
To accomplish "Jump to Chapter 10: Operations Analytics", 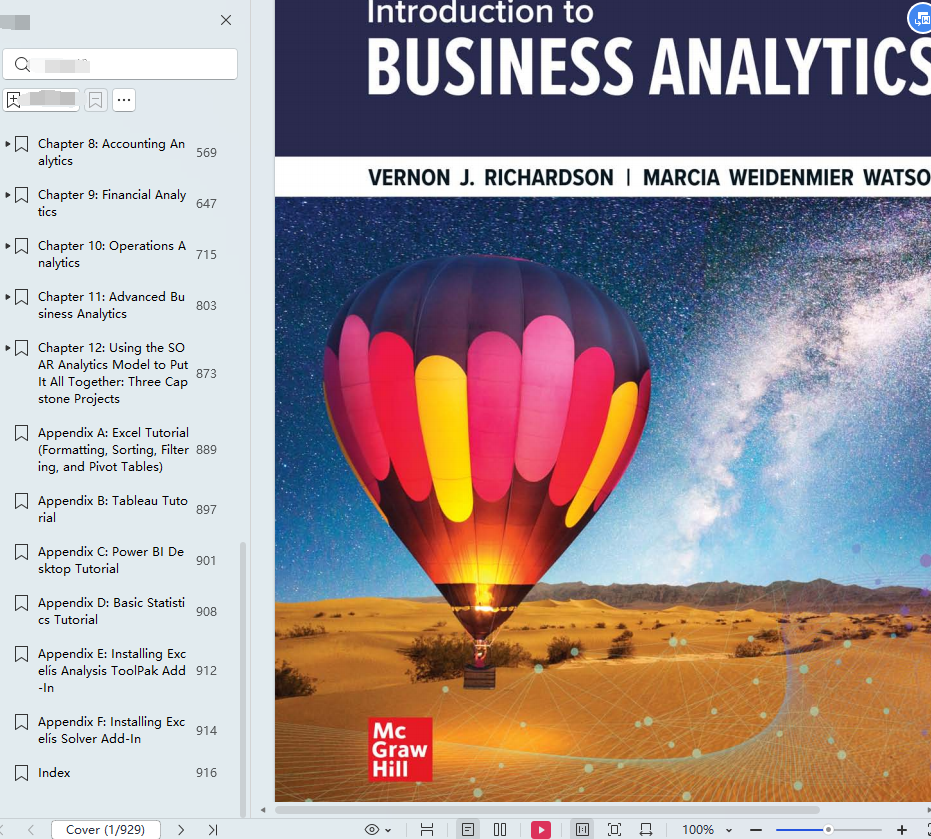I will tap(112, 255).
